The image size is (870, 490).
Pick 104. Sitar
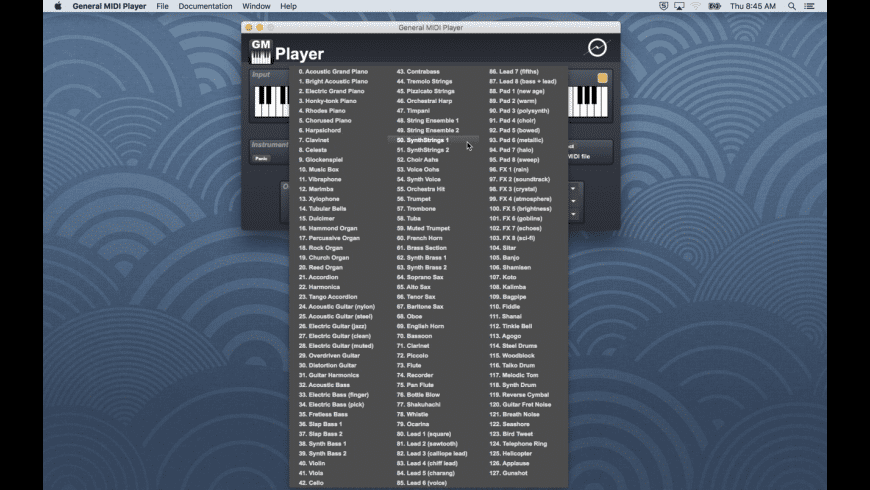[x=503, y=248]
